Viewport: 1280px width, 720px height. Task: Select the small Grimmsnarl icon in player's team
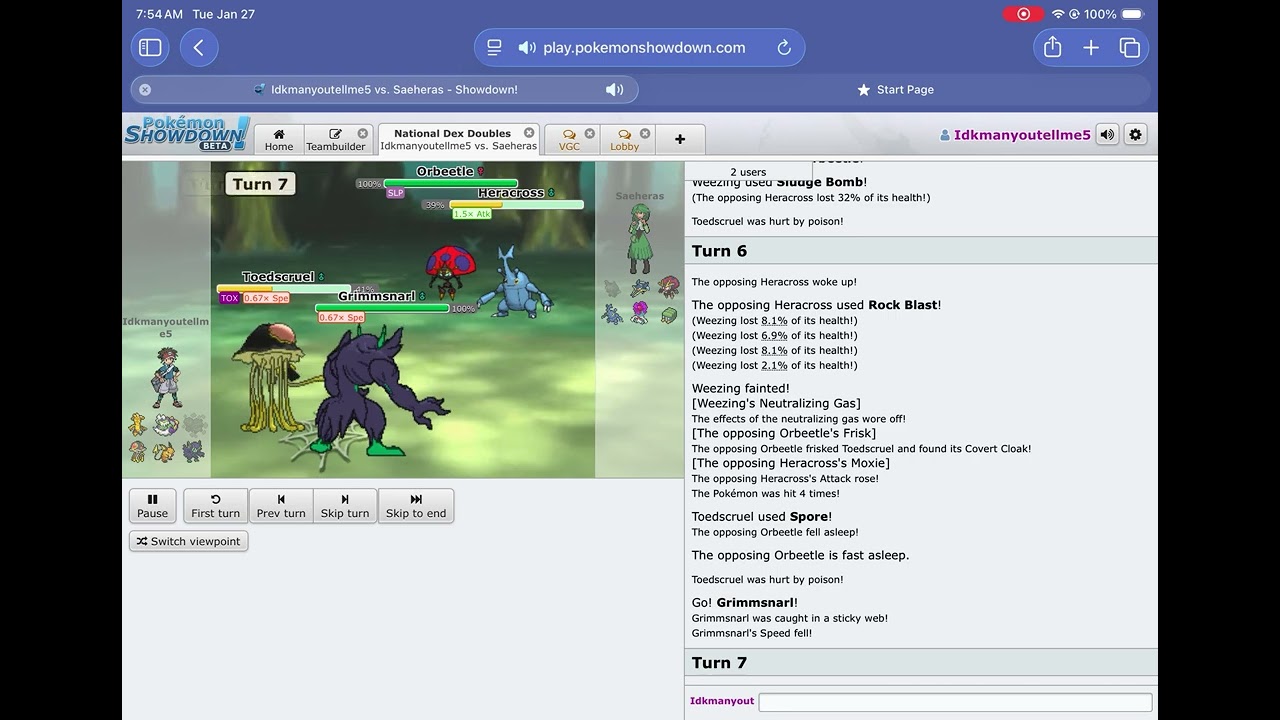pyautogui.click(x=194, y=452)
